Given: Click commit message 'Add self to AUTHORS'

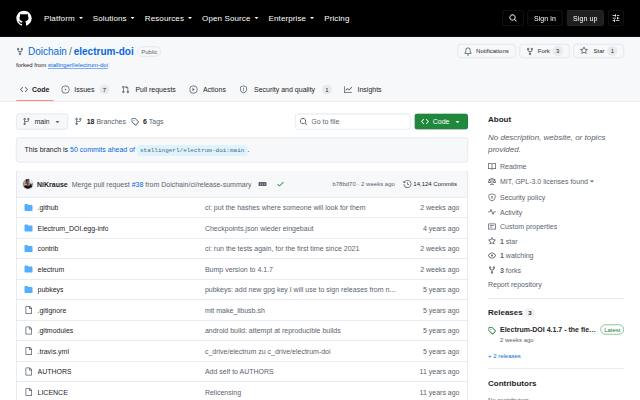Looking at the screenshot, I should click(239, 371).
